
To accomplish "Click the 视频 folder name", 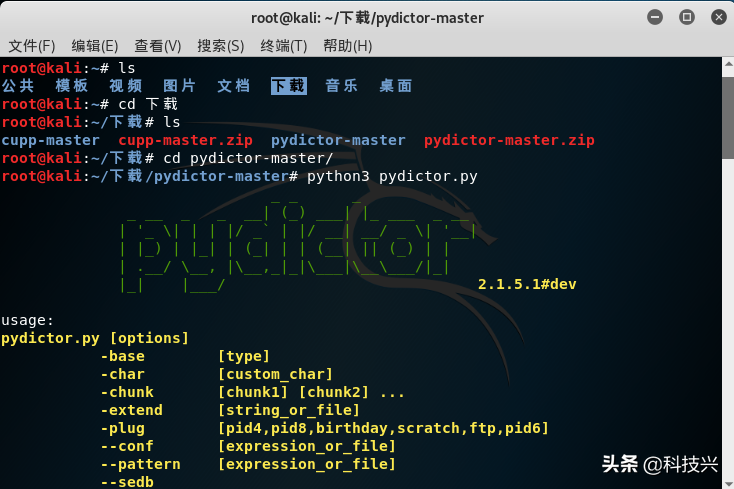I will (125, 86).
